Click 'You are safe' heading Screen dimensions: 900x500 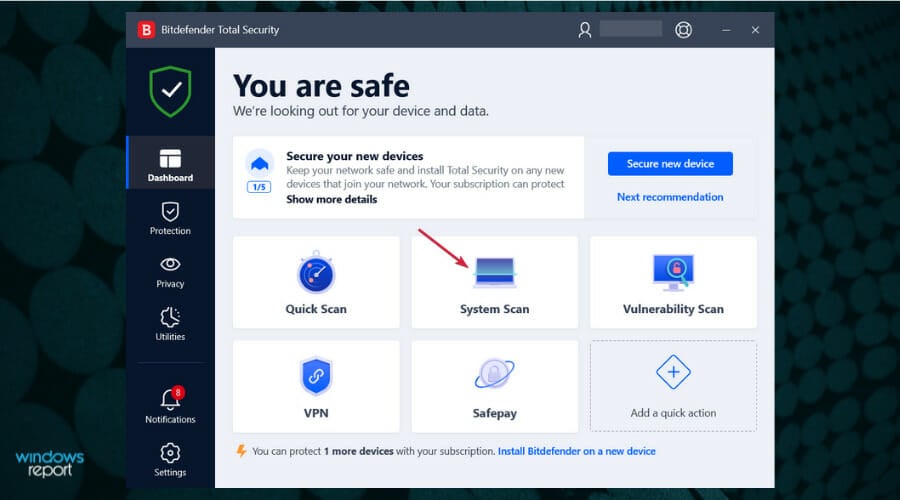click(x=321, y=86)
